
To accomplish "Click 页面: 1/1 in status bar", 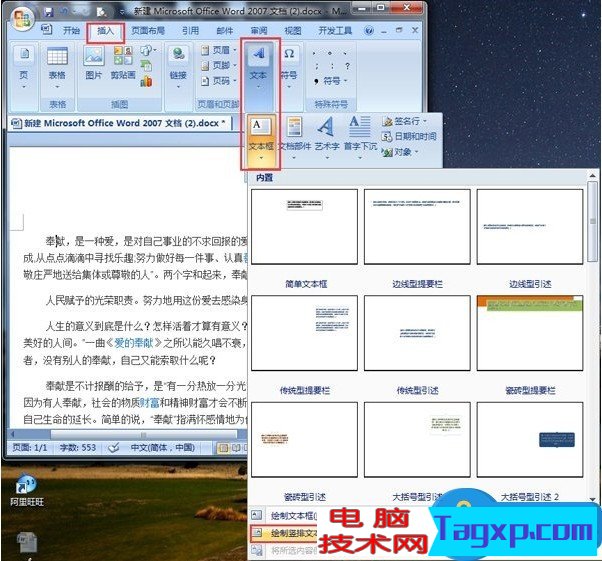I will coord(30,448).
